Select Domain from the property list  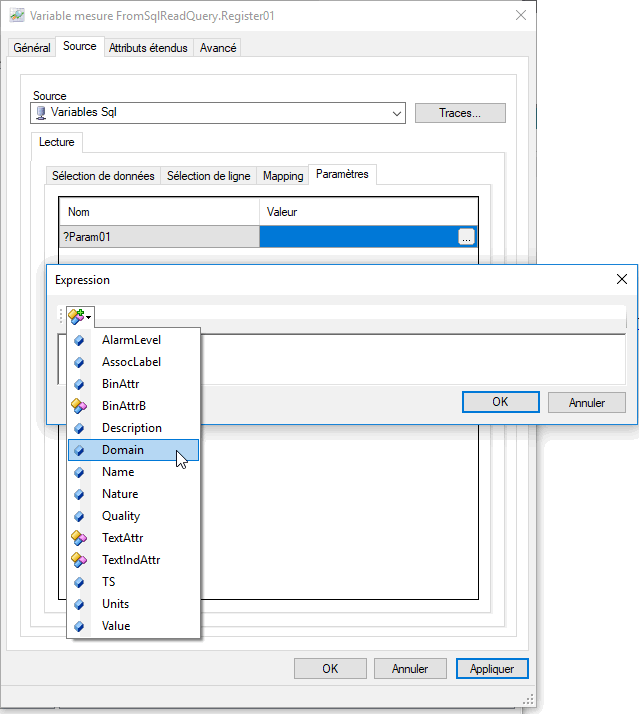(123, 450)
